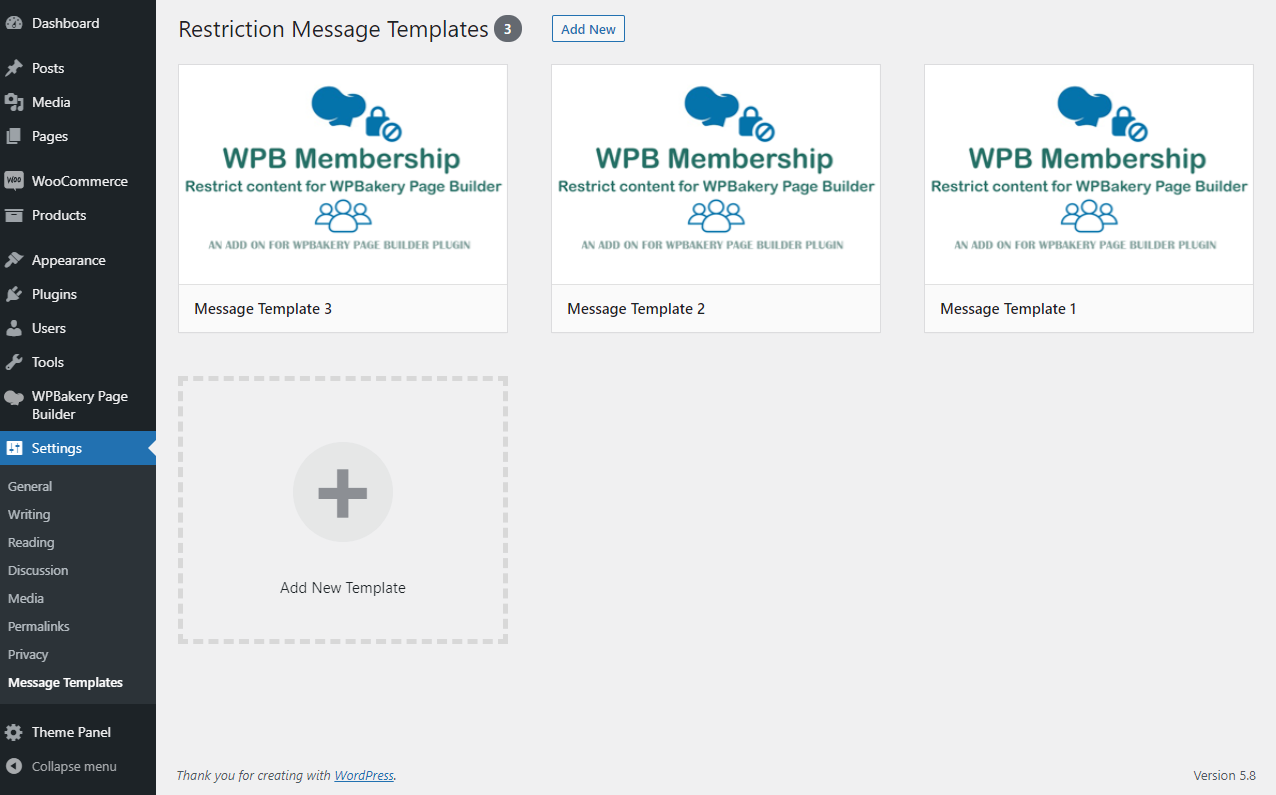Click the Message Template 1 title

(1008, 309)
